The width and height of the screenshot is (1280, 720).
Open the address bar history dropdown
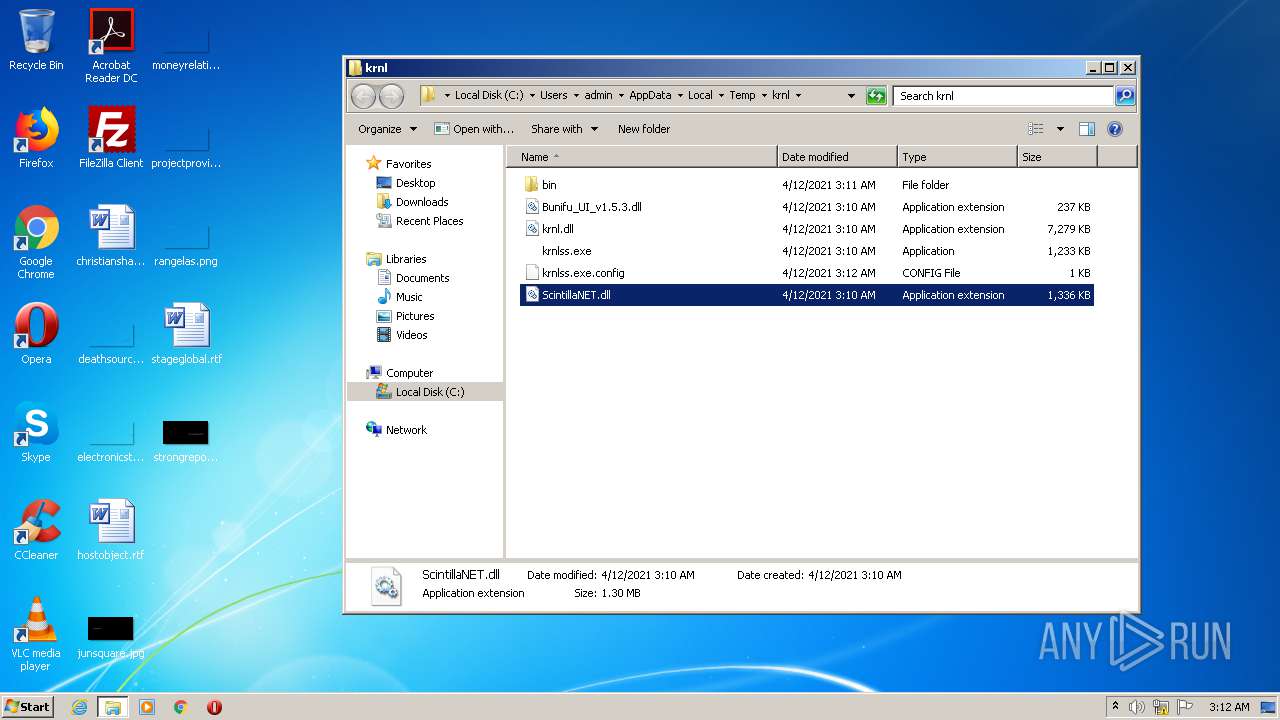(851, 96)
